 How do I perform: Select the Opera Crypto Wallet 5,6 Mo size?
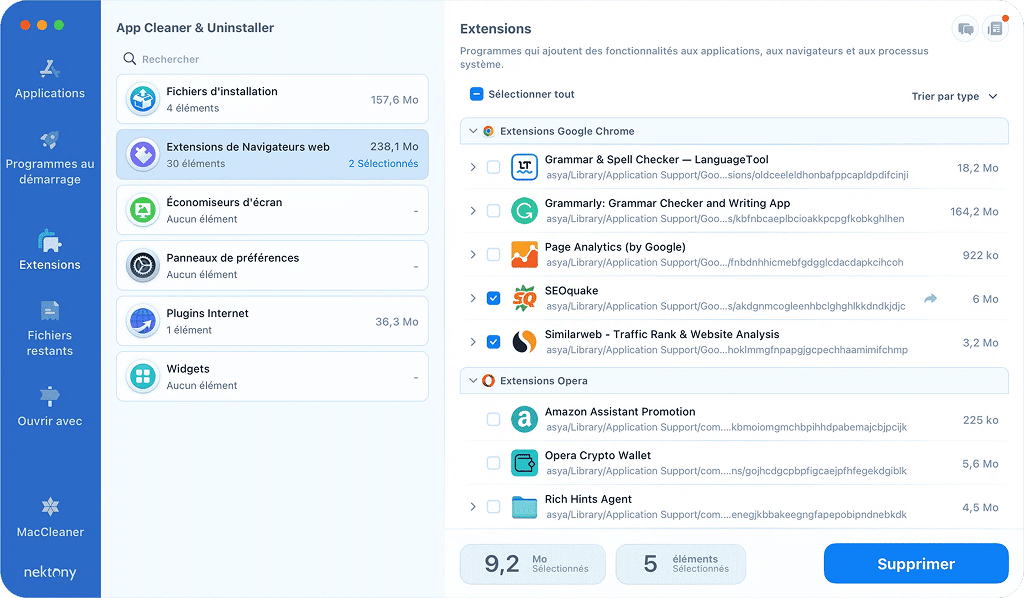click(980, 464)
